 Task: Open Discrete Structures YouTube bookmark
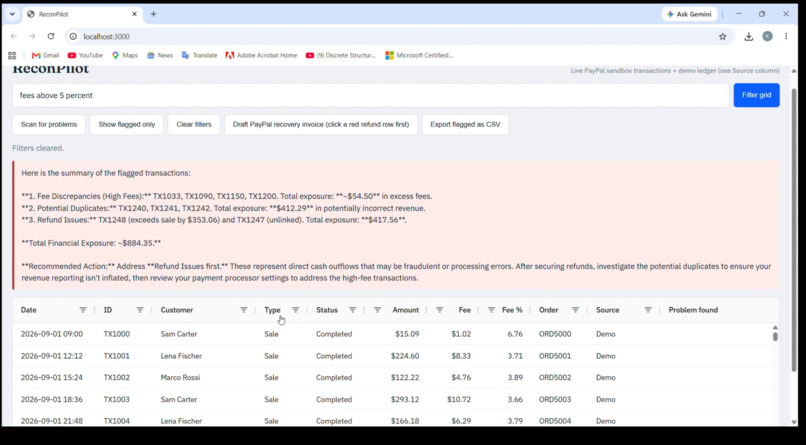tap(341, 55)
